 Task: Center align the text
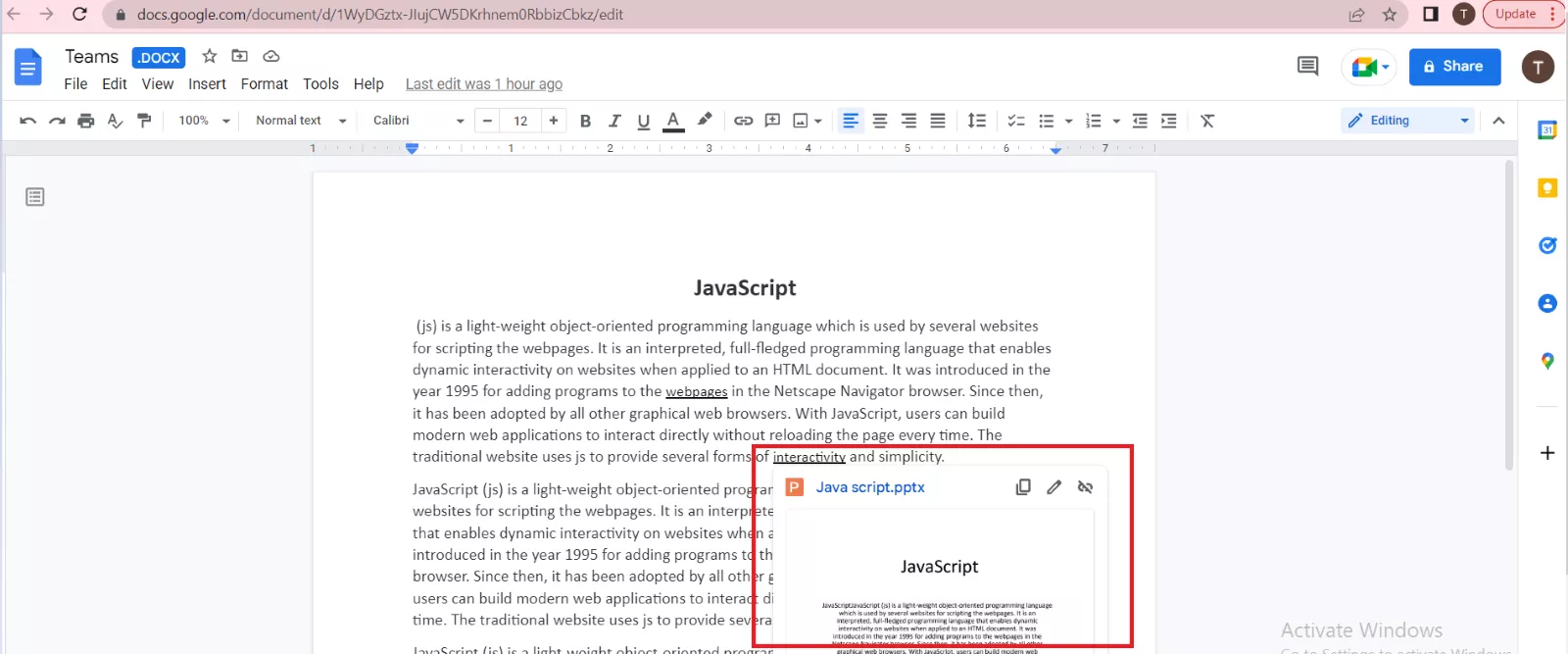[880, 121]
